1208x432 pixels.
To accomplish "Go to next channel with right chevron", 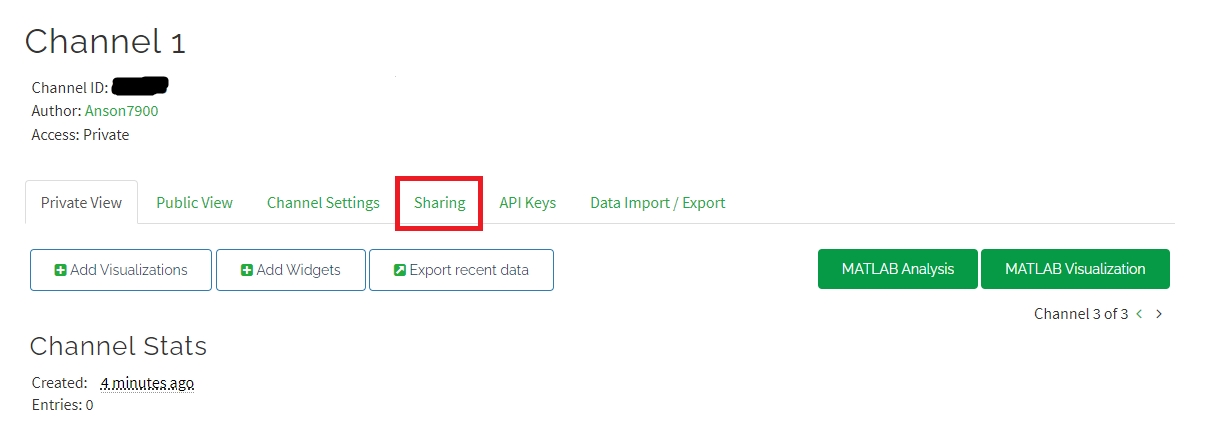I will coord(1159,314).
